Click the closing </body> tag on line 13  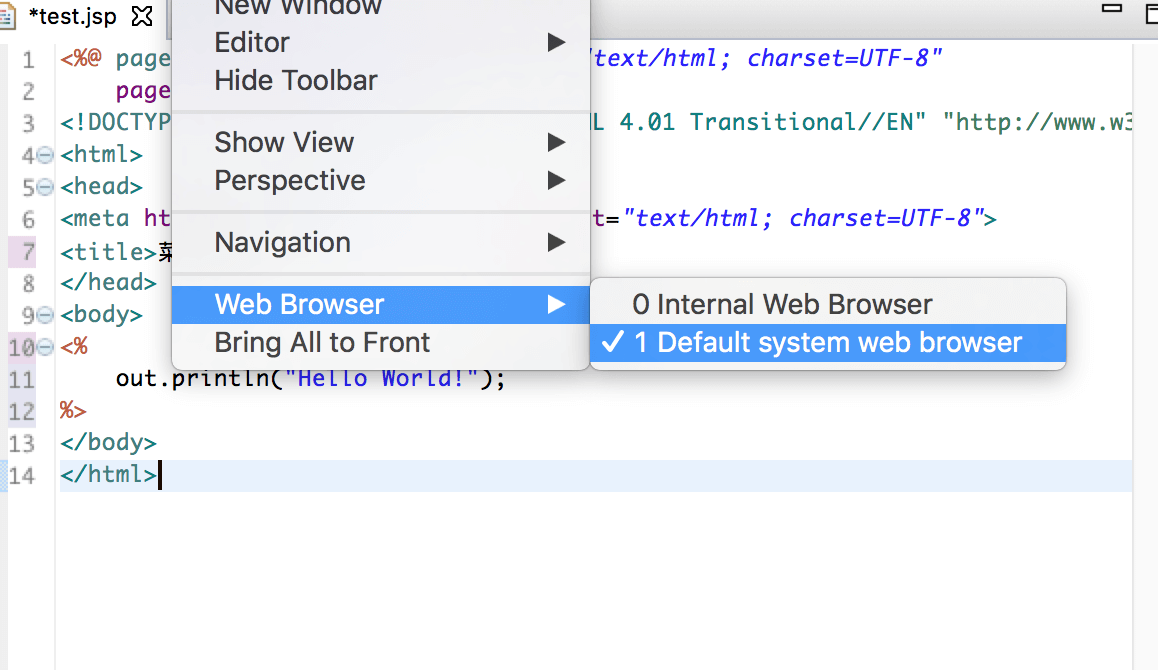point(108,443)
